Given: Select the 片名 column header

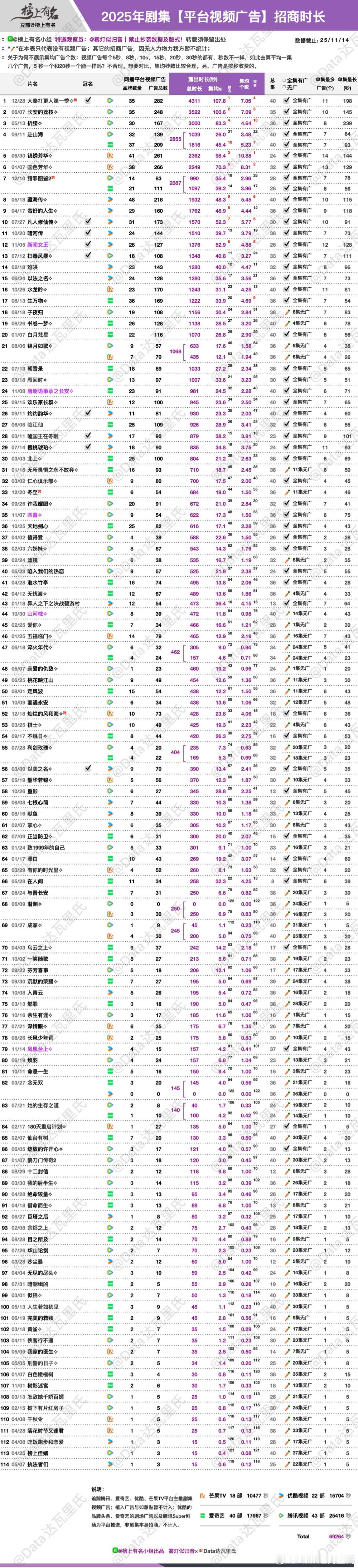Looking at the screenshot, I should pos(32,84).
